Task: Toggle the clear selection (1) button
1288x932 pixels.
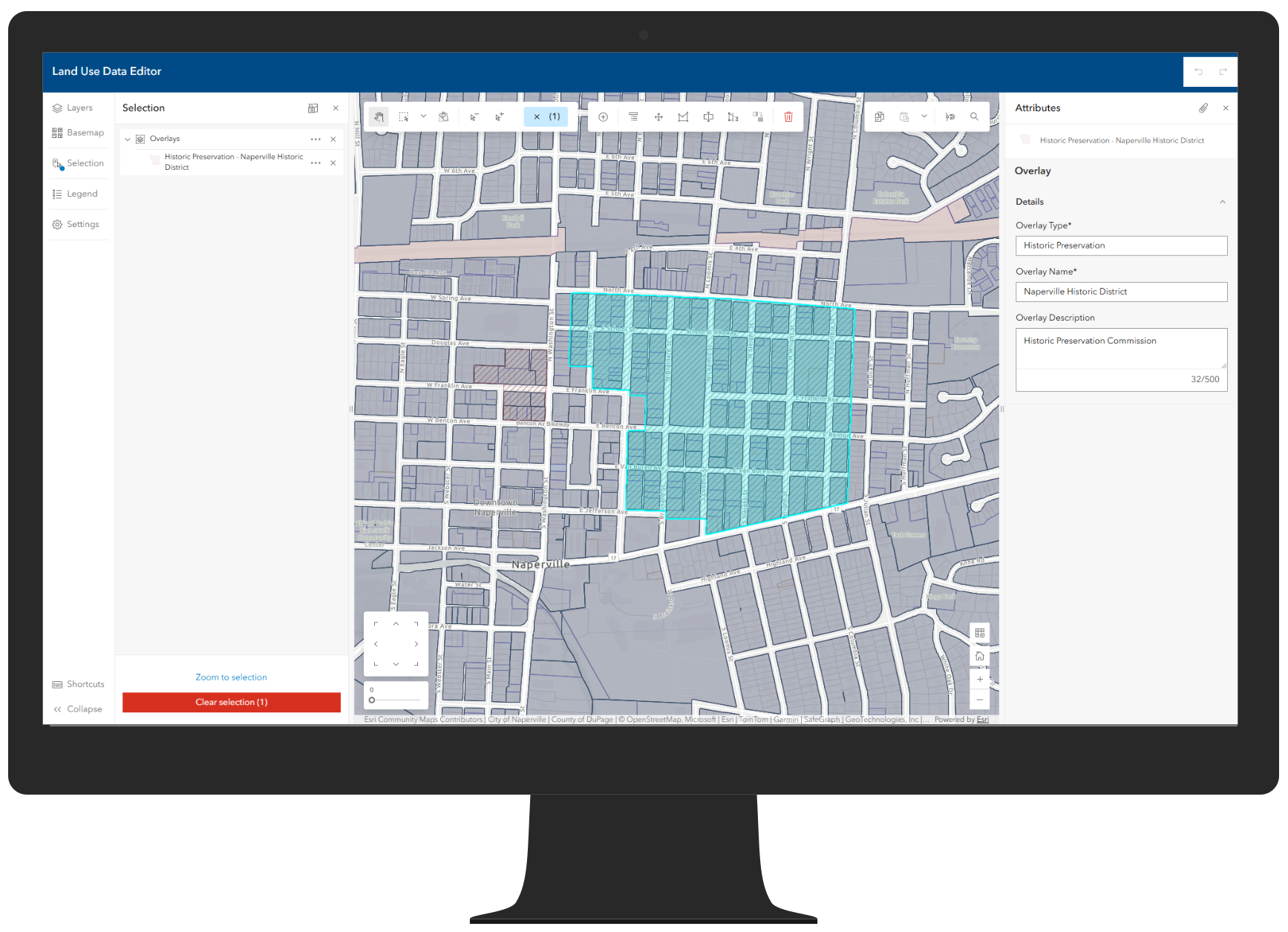Action: point(231,702)
